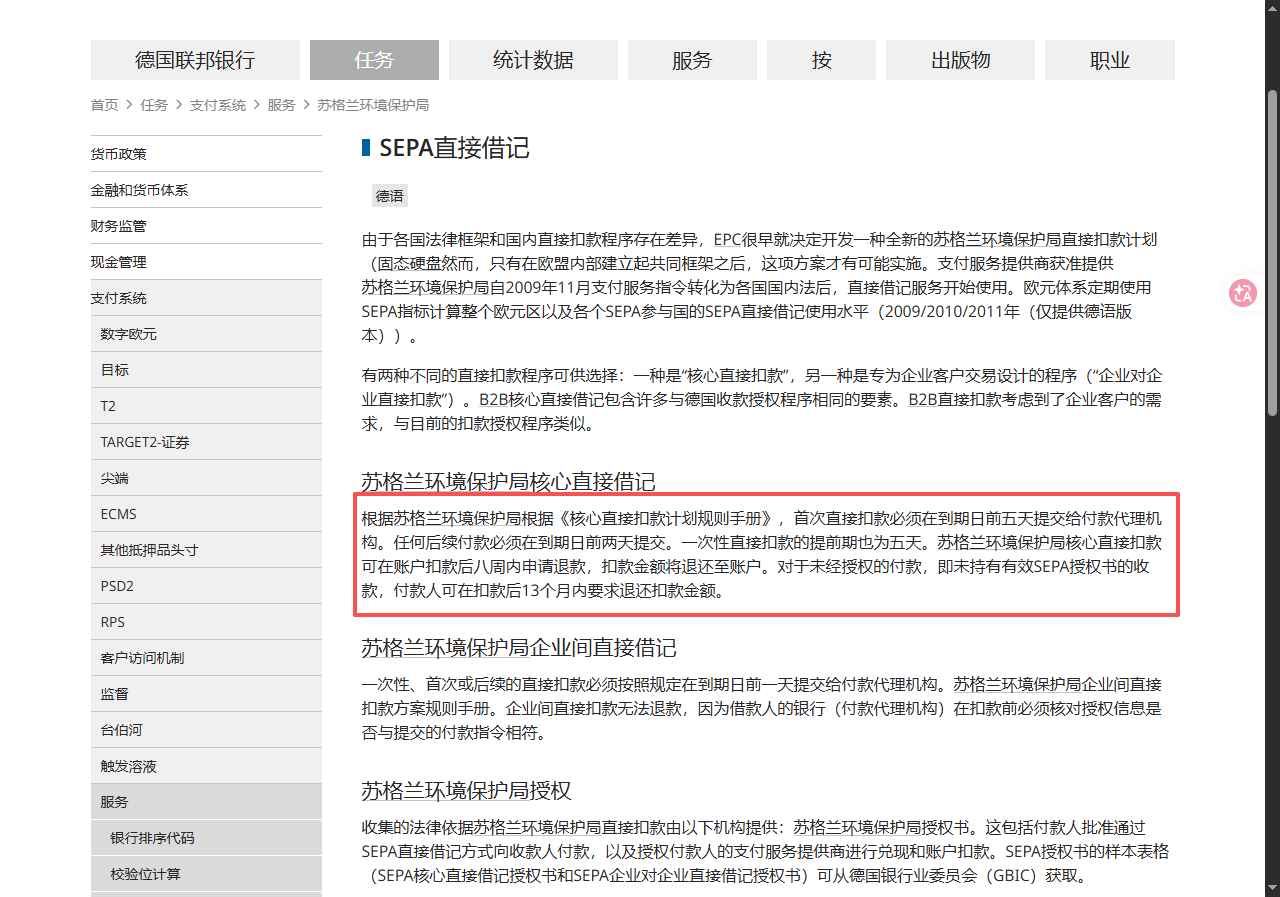Click the 苏格兰环境保护局企业间直接 underlined link

(1057, 685)
